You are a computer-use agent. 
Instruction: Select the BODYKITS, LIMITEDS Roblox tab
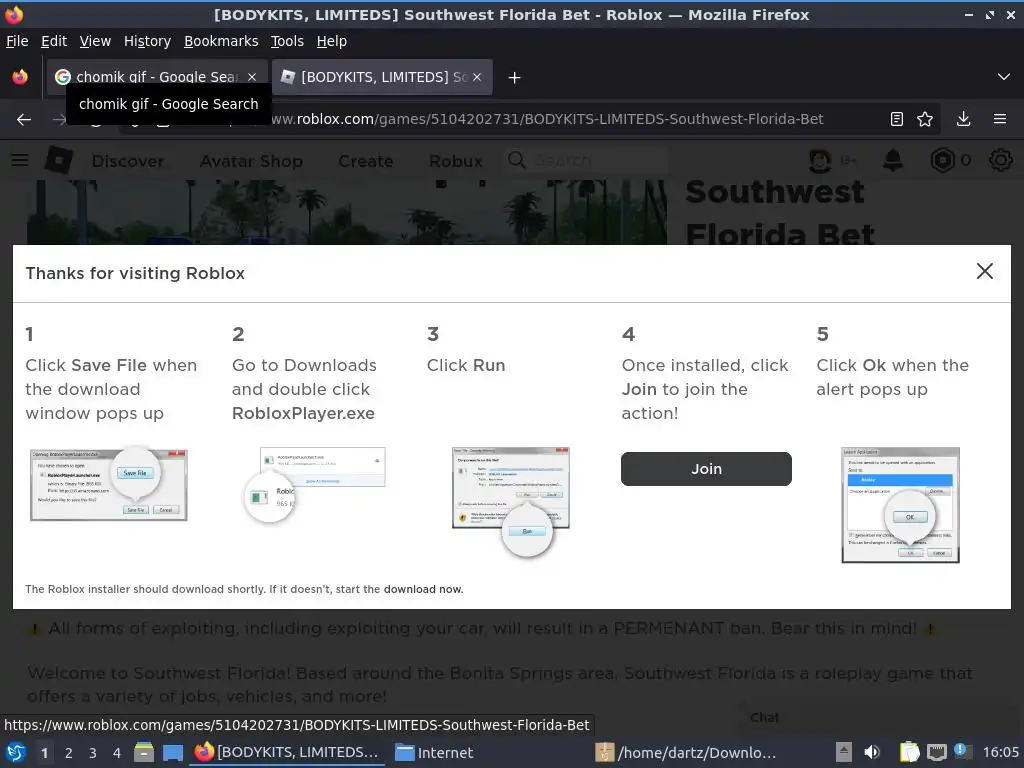click(x=382, y=77)
